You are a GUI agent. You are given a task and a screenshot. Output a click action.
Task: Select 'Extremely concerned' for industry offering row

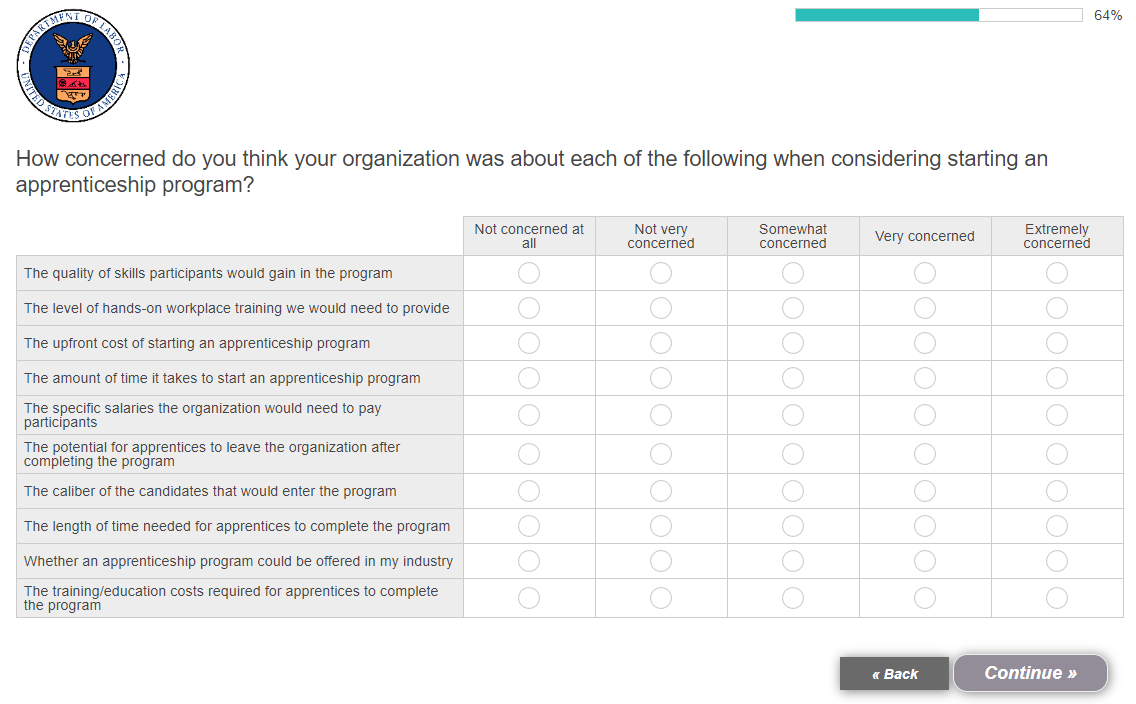(1057, 561)
